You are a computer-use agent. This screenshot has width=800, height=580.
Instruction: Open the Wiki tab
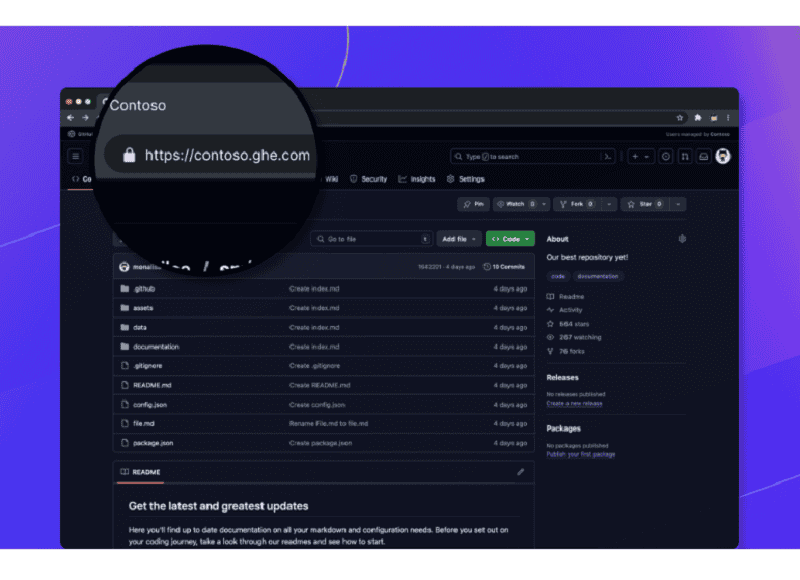332,179
